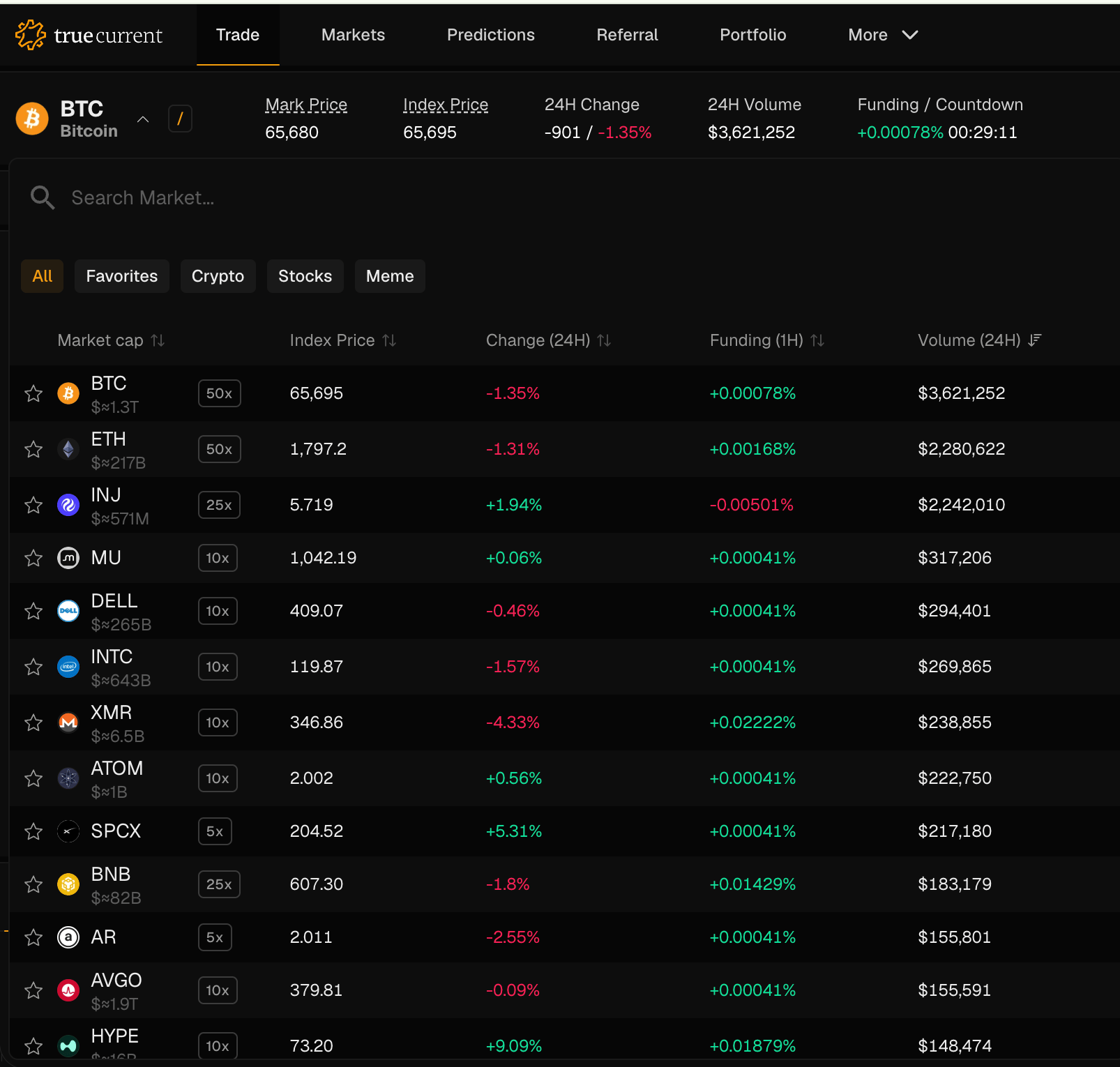Favorite ETH with its star

click(33, 449)
